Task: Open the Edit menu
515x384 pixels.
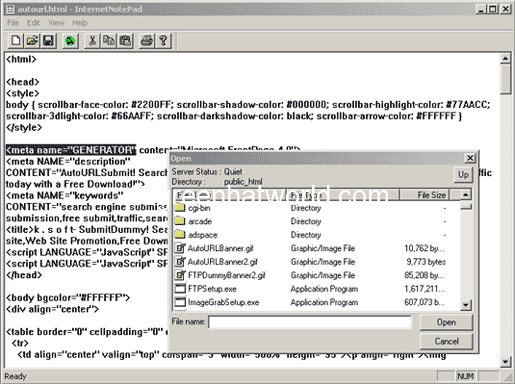Action: pyautogui.click(x=33, y=23)
